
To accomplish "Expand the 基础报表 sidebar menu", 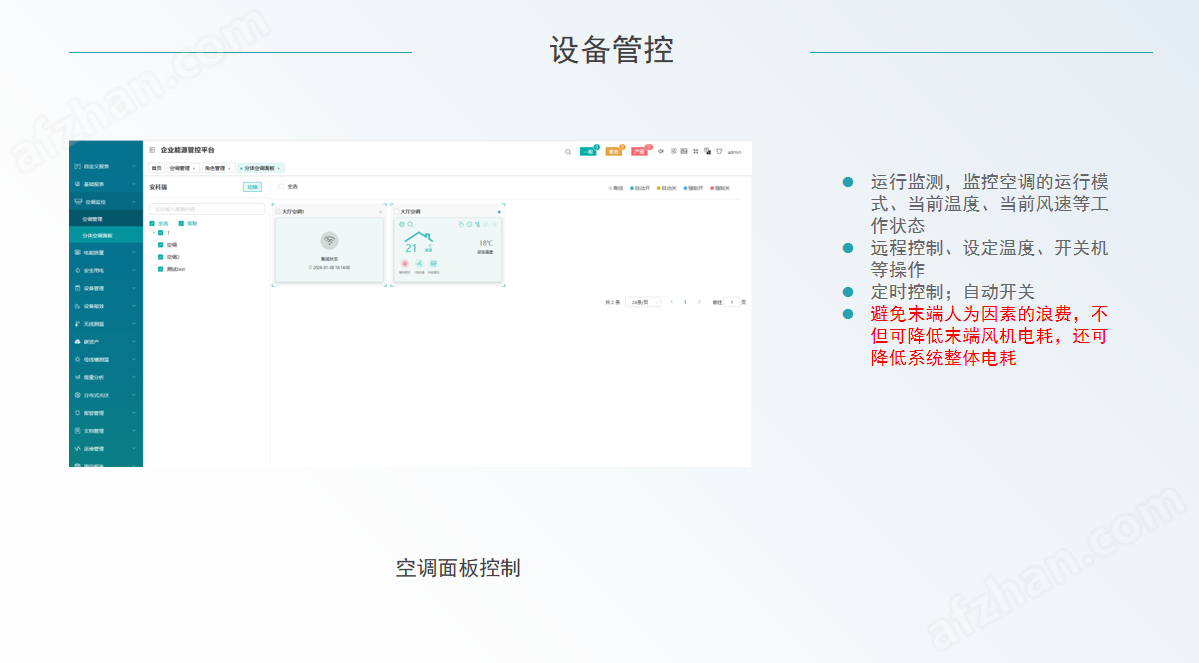I will coord(134,184).
